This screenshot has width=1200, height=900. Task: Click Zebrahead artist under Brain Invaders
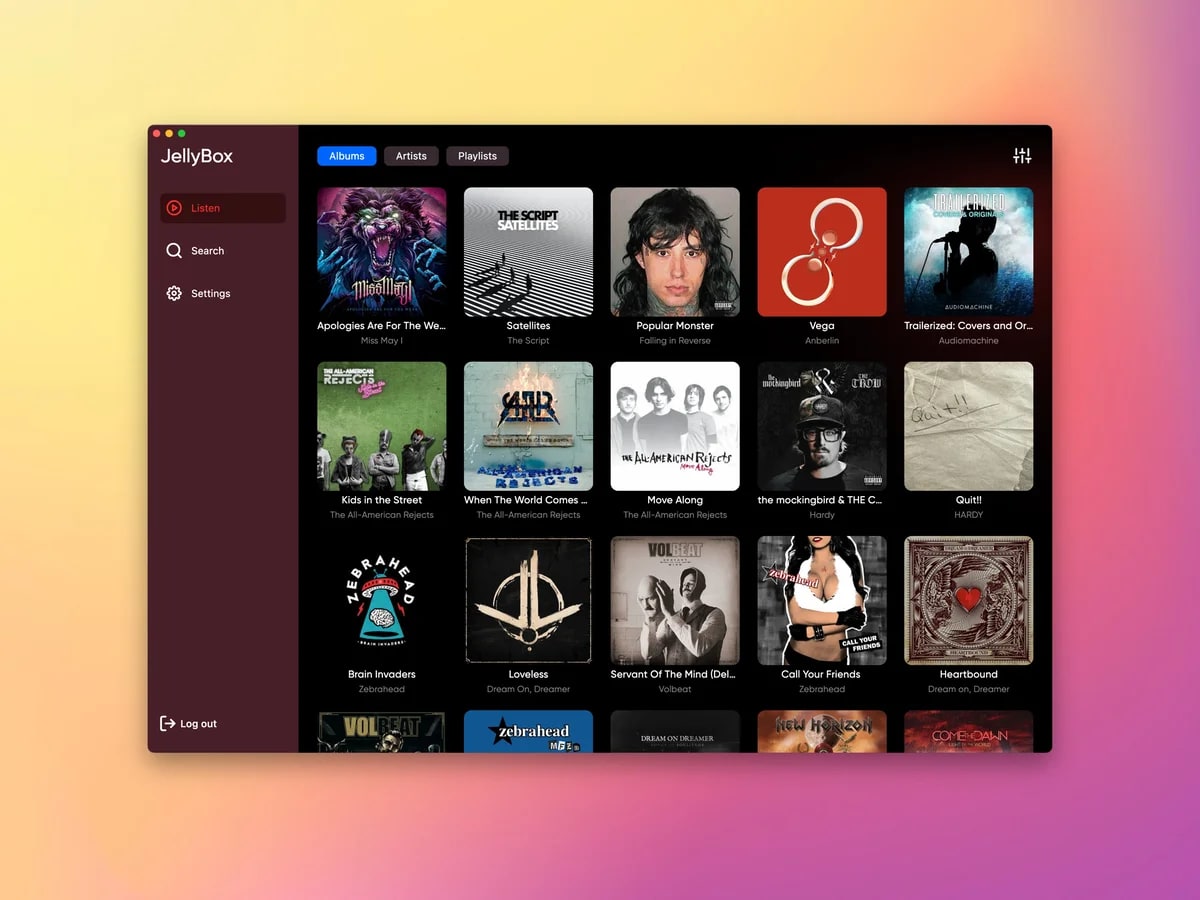tap(382, 689)
